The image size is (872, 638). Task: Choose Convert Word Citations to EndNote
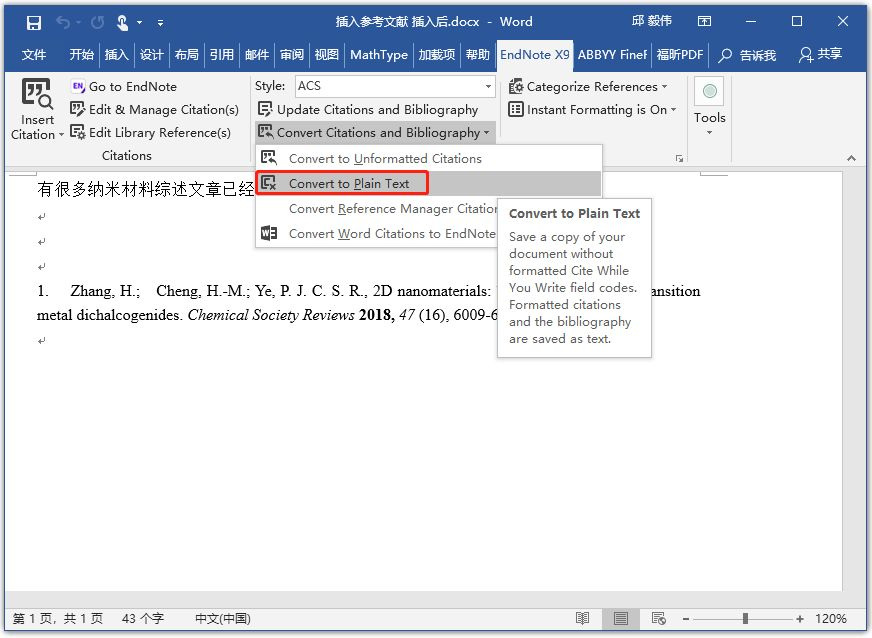click(x=377, y=234)
